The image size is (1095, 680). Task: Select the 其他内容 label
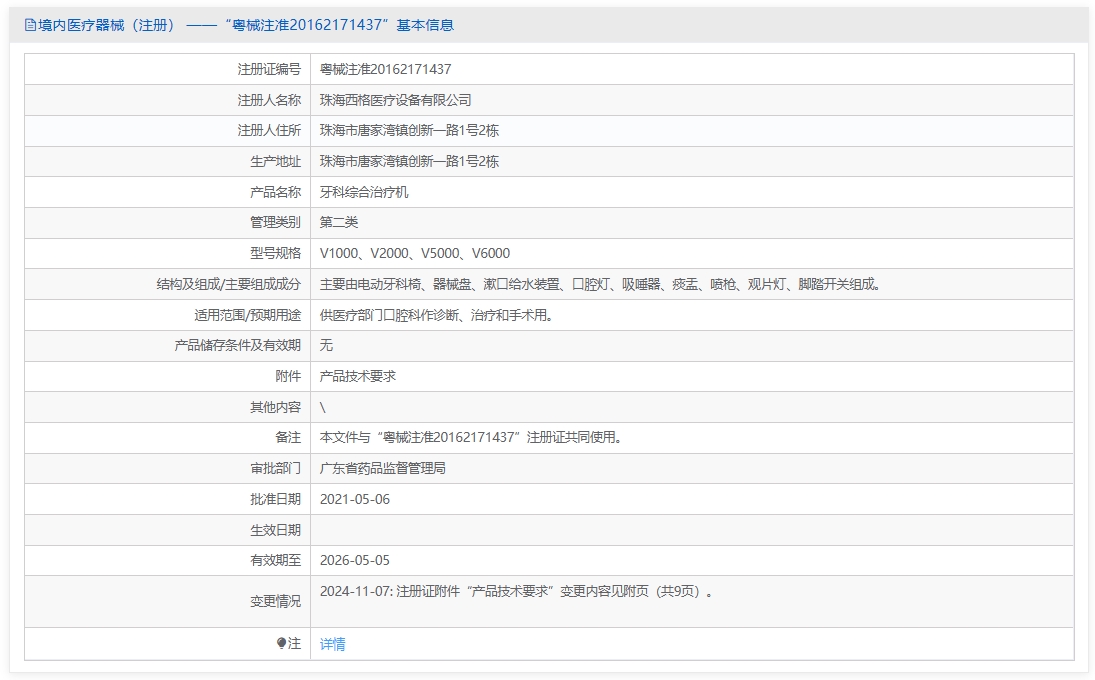coord(275,407)
